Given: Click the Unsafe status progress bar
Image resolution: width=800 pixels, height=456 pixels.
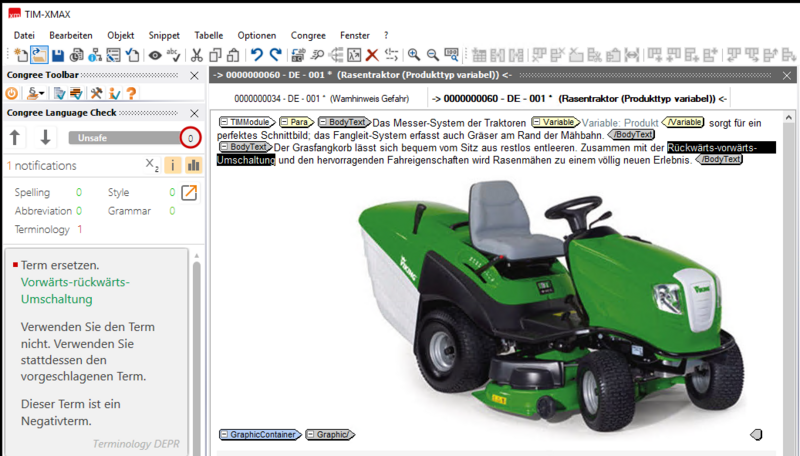Looking at the screenshot, I should [x=125, y=138].
